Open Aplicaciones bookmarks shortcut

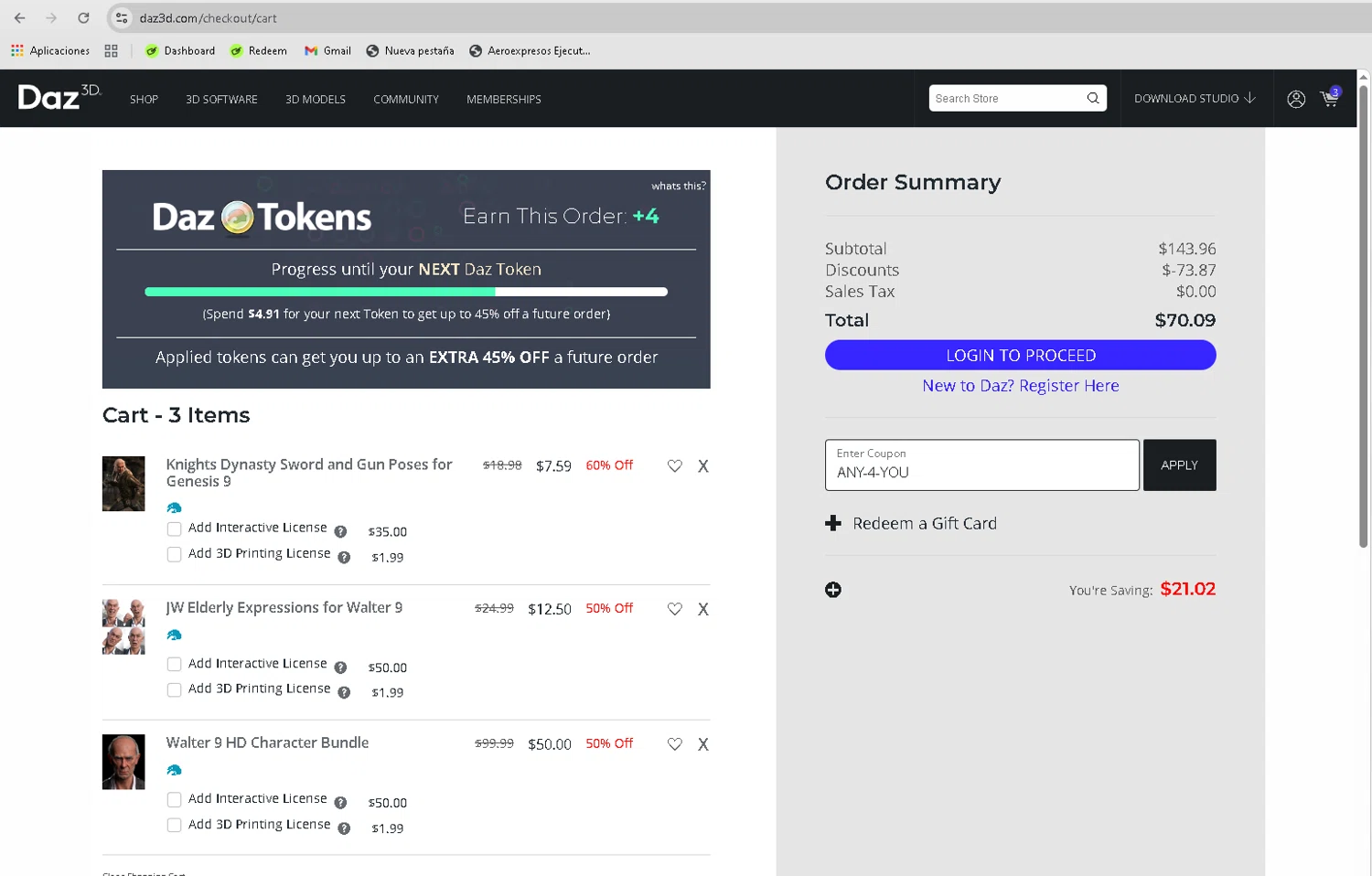tap(50, 50)
